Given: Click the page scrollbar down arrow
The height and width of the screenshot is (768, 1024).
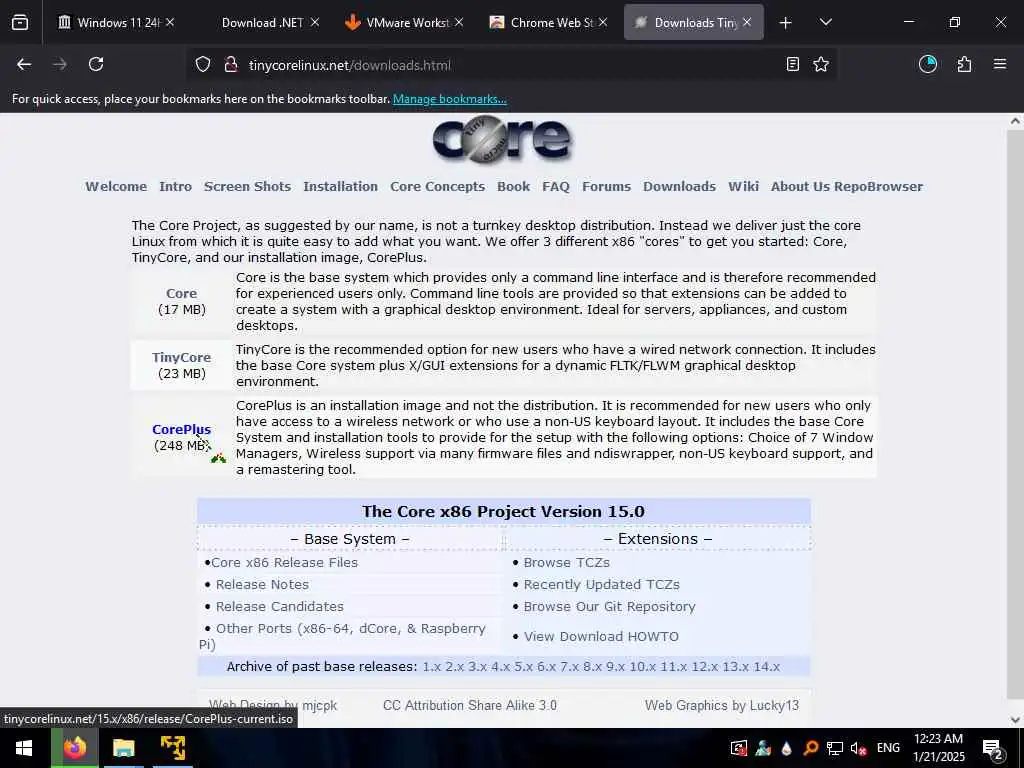Looking at the screenshot, I should point(1015,720).
